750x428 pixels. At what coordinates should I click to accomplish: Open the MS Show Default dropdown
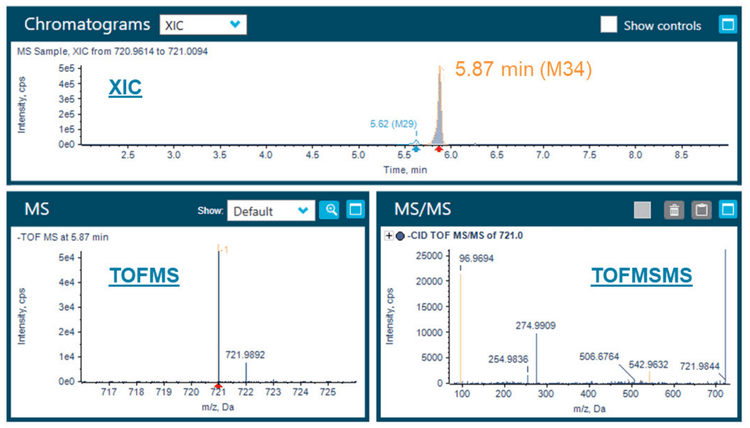tap(270, 211)
